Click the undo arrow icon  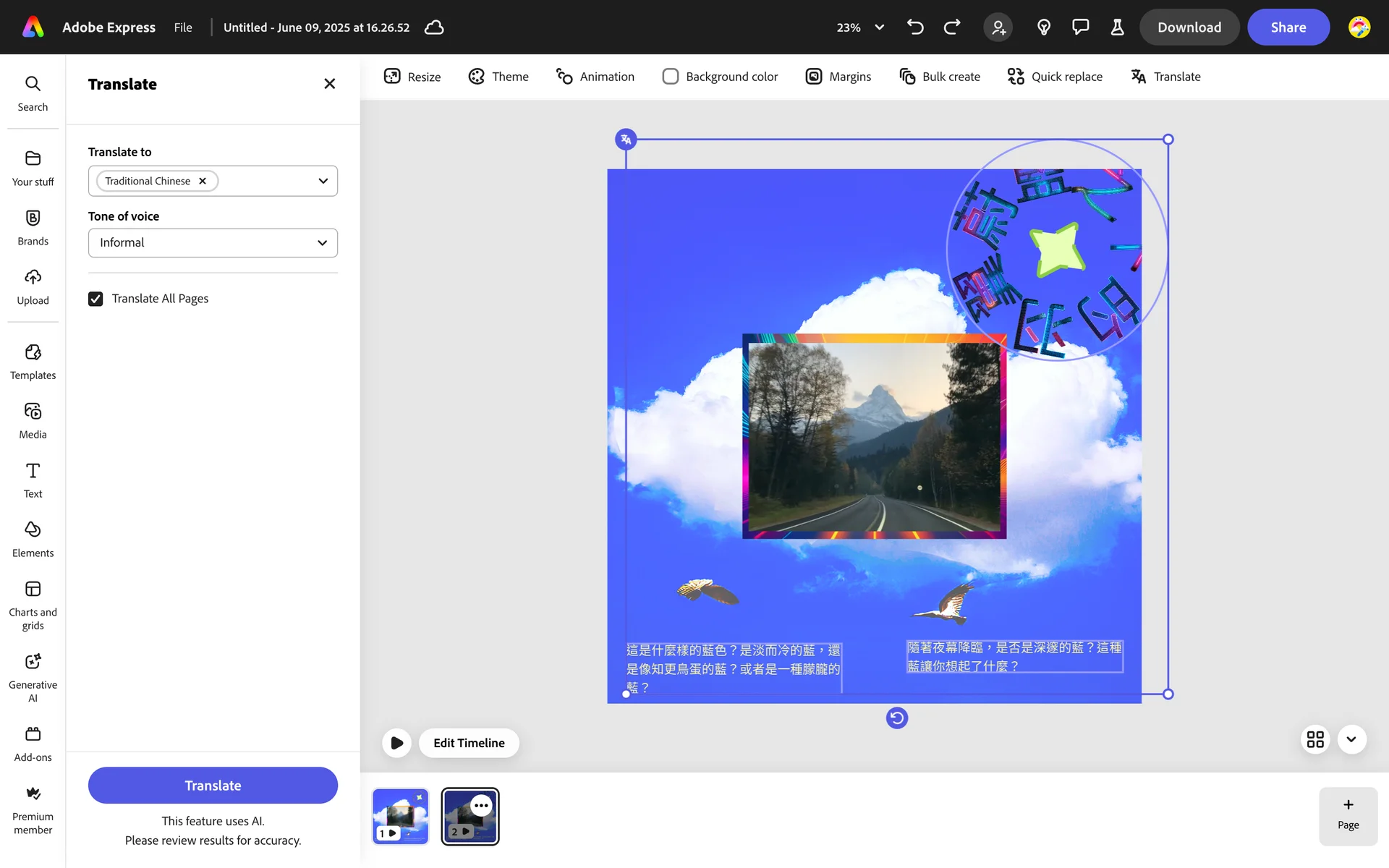[915, 27]
